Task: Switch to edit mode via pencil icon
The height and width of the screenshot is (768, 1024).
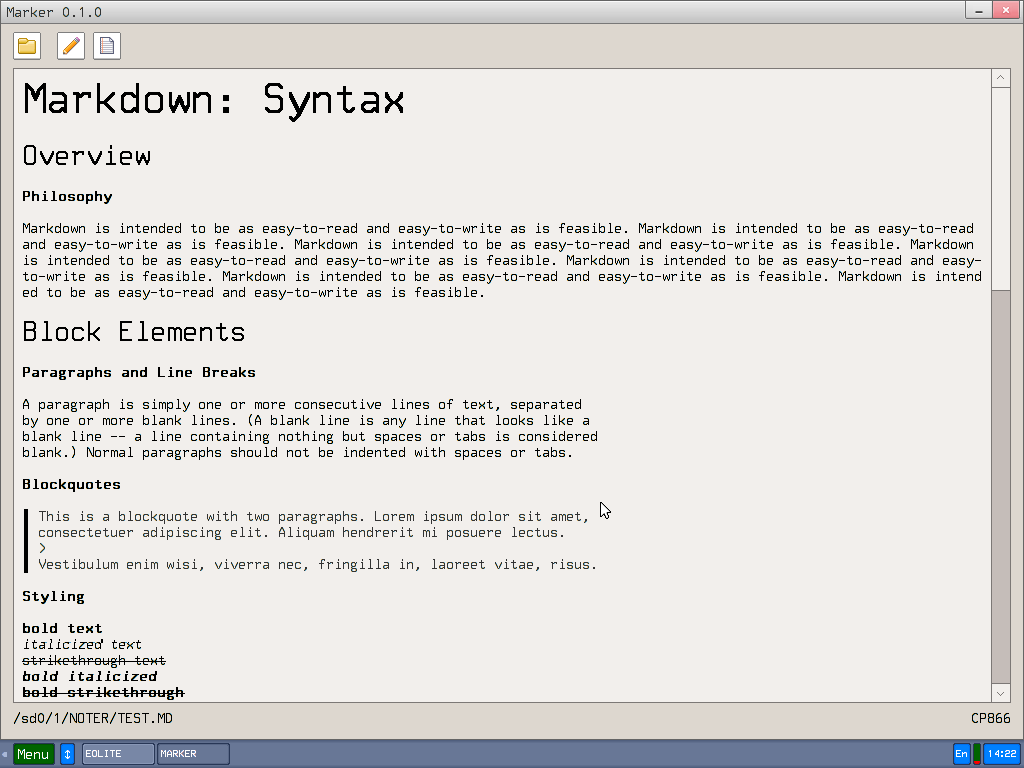Action: 71,46
